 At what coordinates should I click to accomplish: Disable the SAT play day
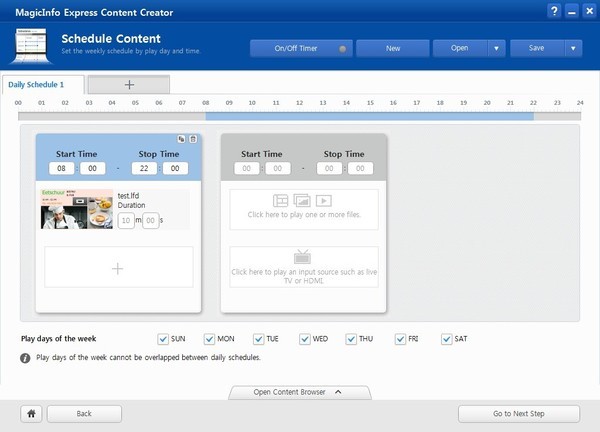(x=446, y=339)
